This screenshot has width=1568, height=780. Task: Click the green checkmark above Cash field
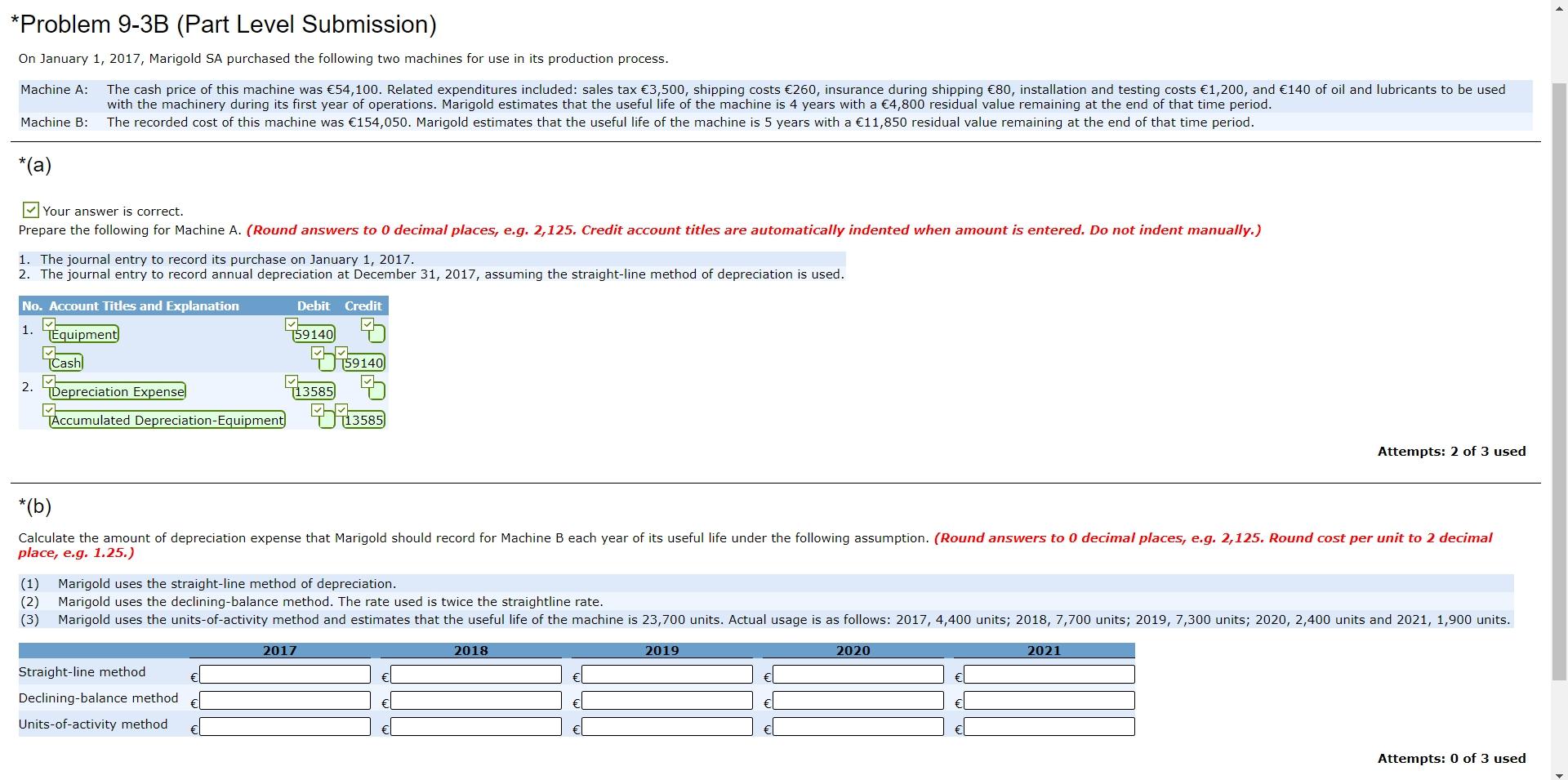(x=49, y=352)
